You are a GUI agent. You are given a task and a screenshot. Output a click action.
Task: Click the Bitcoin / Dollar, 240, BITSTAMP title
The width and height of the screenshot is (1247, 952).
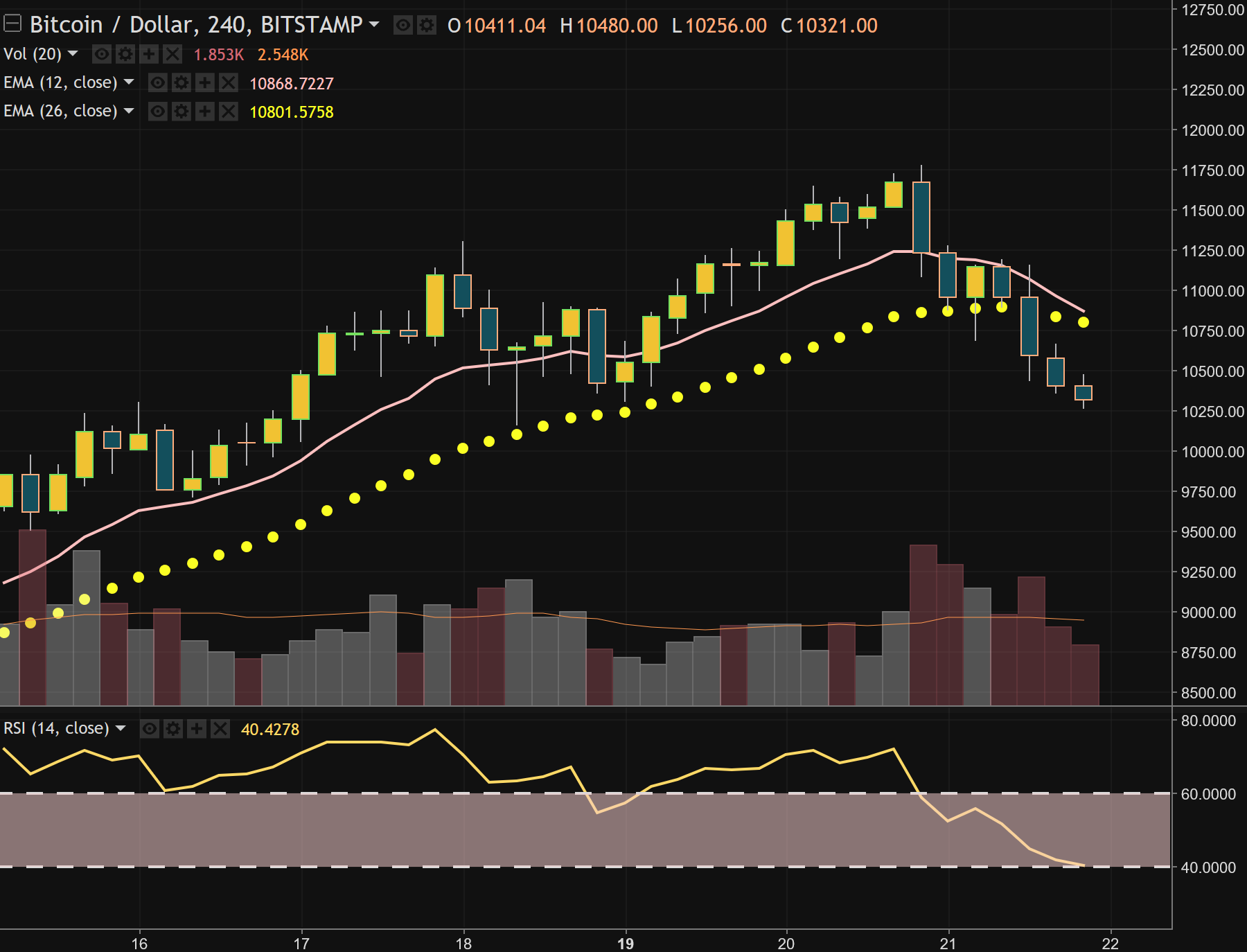(196, 25)
